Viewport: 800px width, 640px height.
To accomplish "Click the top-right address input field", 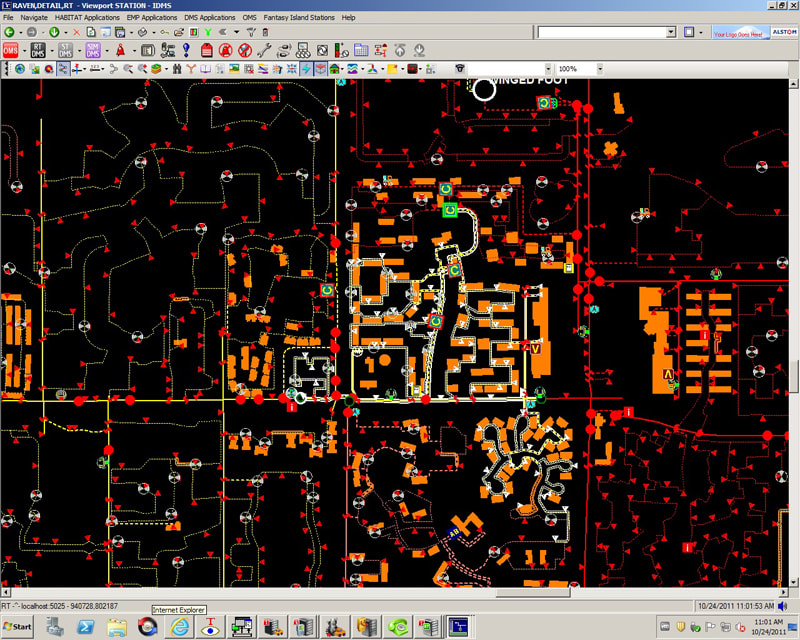I will pyautogui.click(x=602, y=32).
